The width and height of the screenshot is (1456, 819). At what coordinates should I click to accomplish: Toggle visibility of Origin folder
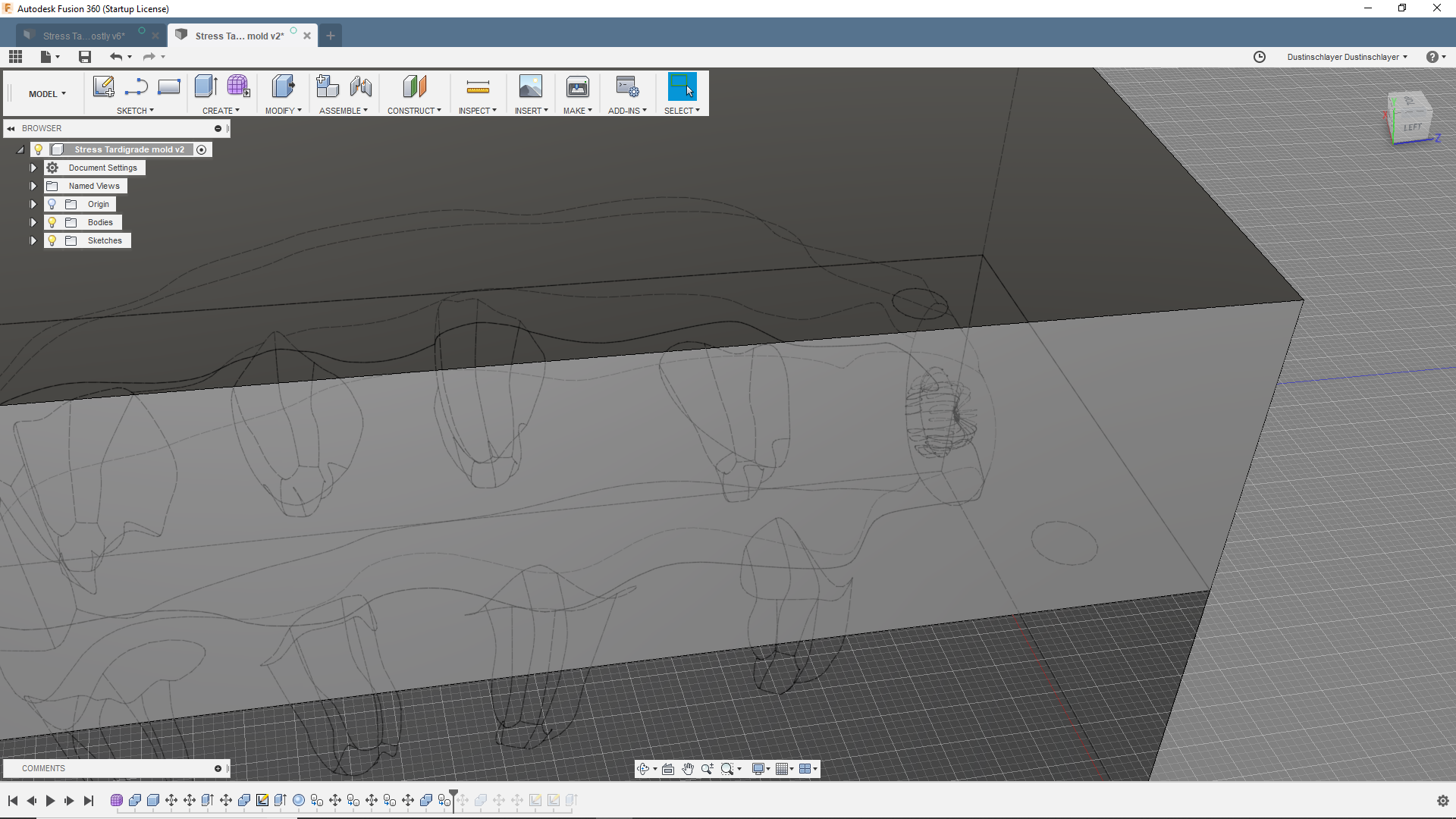point(51,204)
